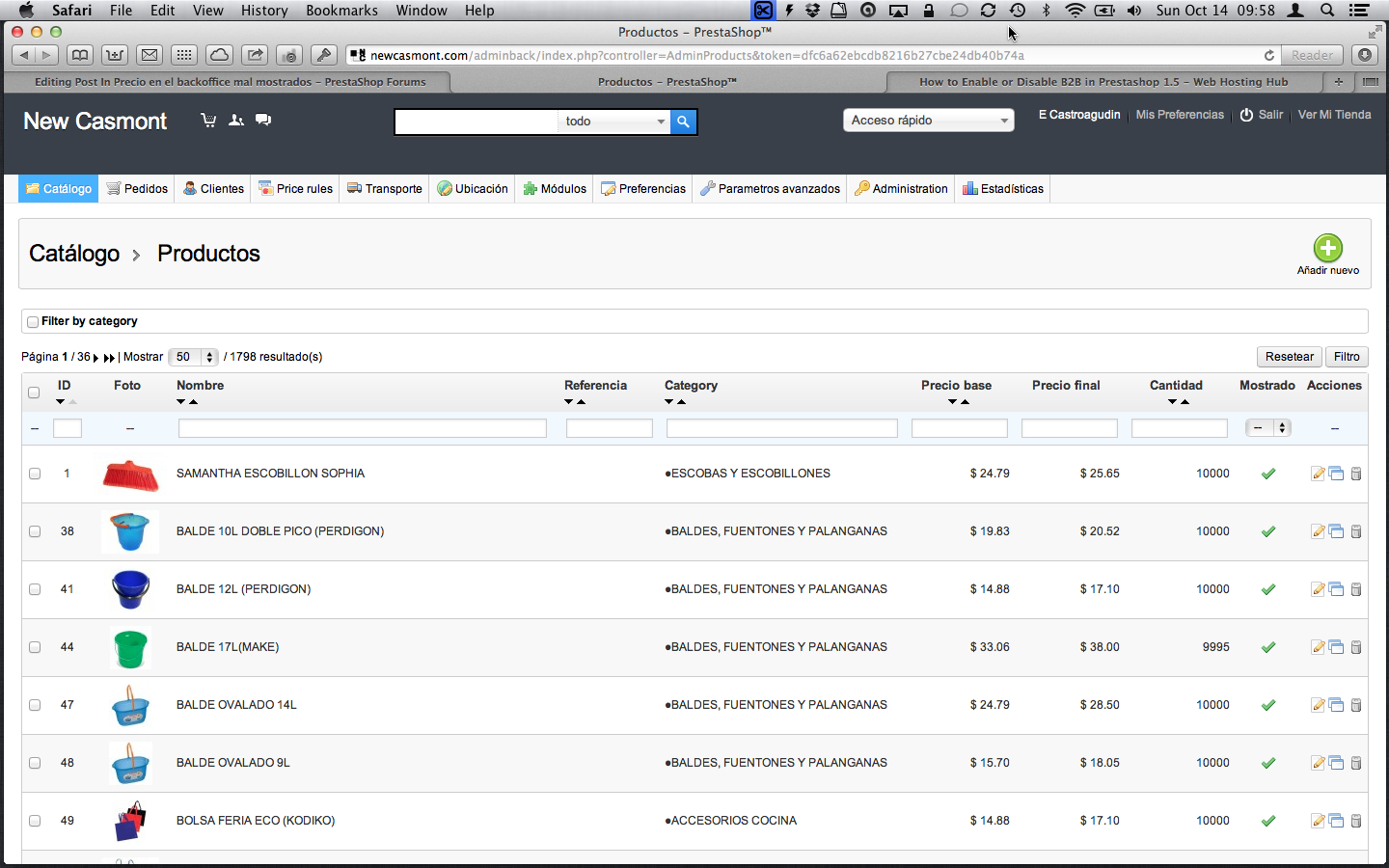
Task: Select the checkbox for product ID 47
Action: click(x=35, y=705)
